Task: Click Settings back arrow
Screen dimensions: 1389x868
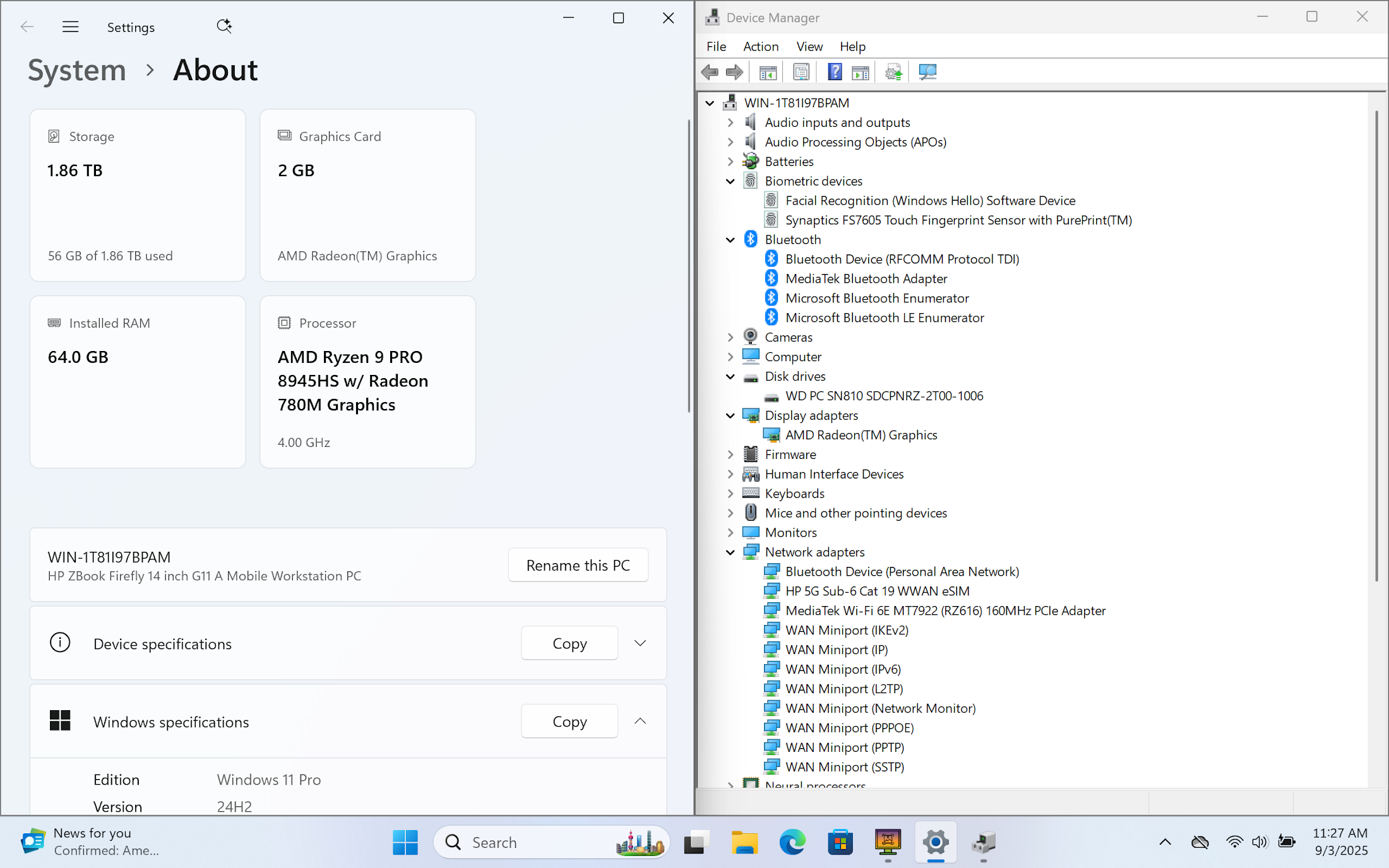Action: pos(27,27)
